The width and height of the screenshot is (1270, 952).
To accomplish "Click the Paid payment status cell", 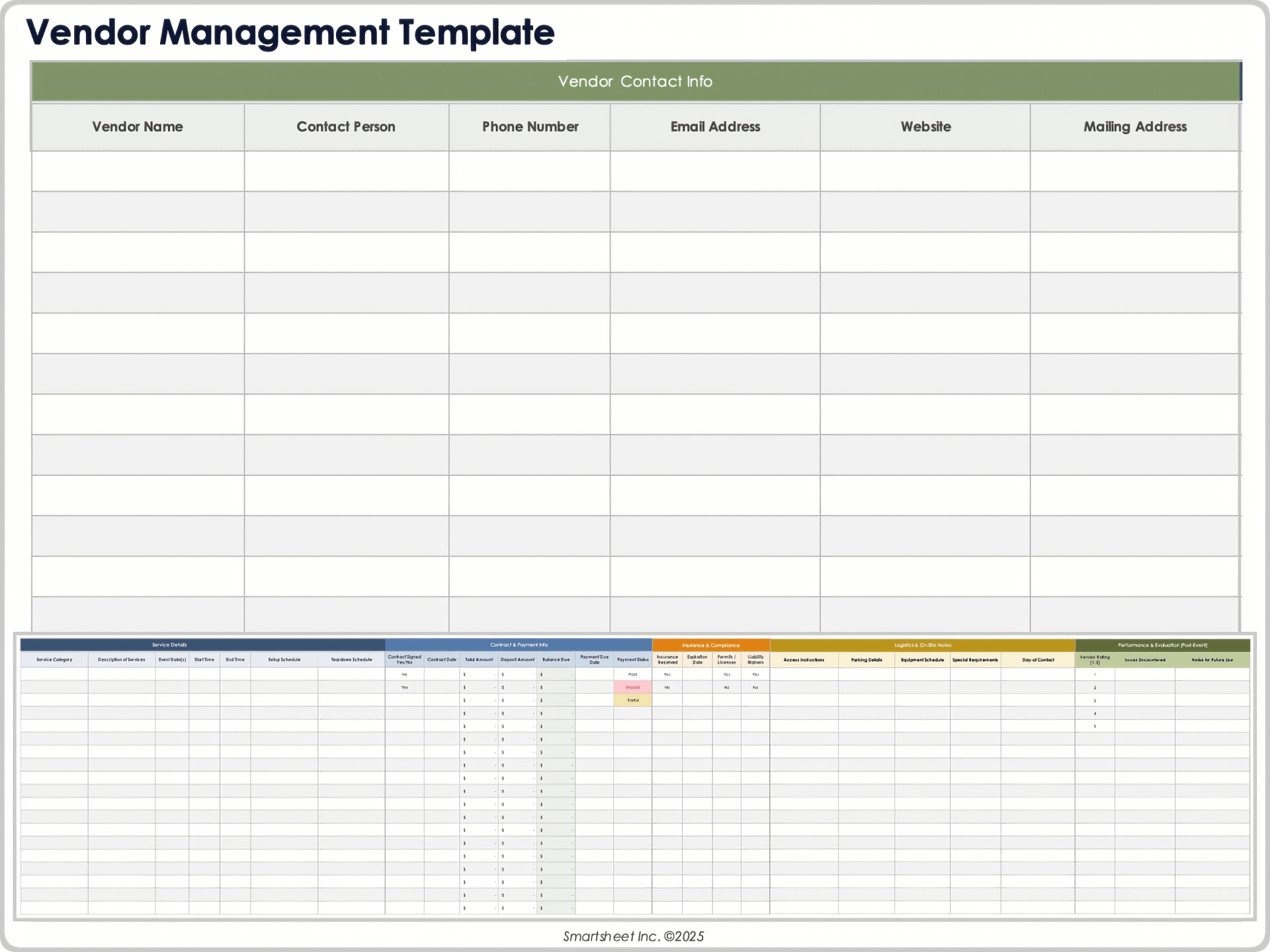I will [633, 674].
